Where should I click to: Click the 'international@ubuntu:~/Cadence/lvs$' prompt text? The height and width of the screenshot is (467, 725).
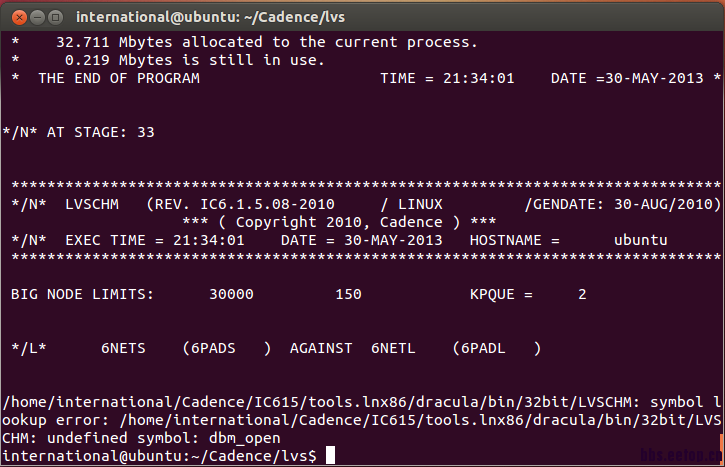point(160,456)
